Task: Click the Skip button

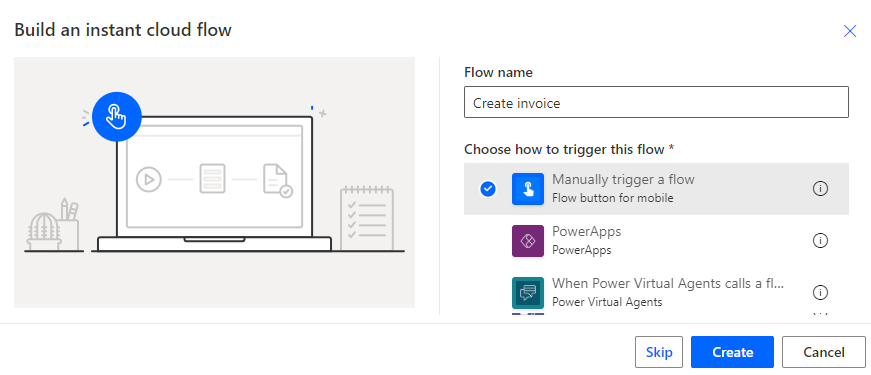Action: pyautogui.click(x=659, y=352)
